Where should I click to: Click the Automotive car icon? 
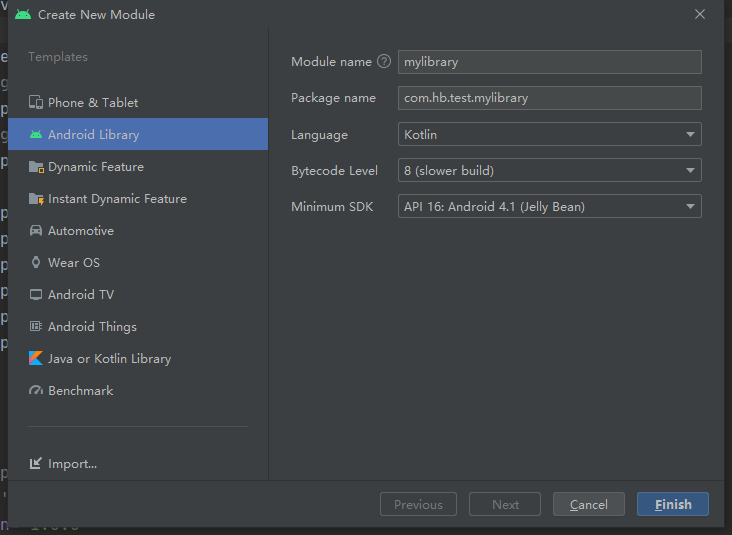(36, 231)
